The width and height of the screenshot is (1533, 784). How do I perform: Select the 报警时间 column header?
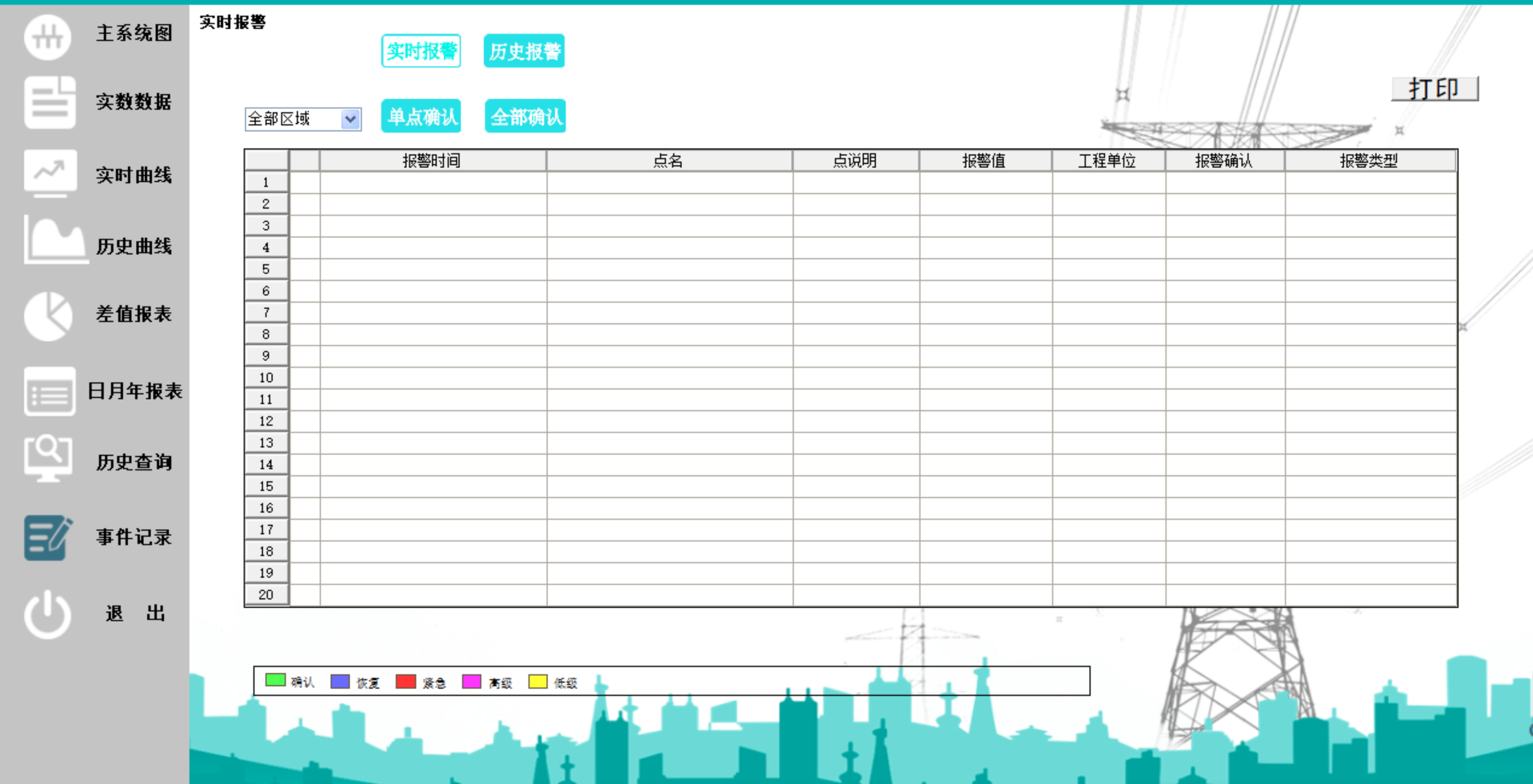[432, 160]
